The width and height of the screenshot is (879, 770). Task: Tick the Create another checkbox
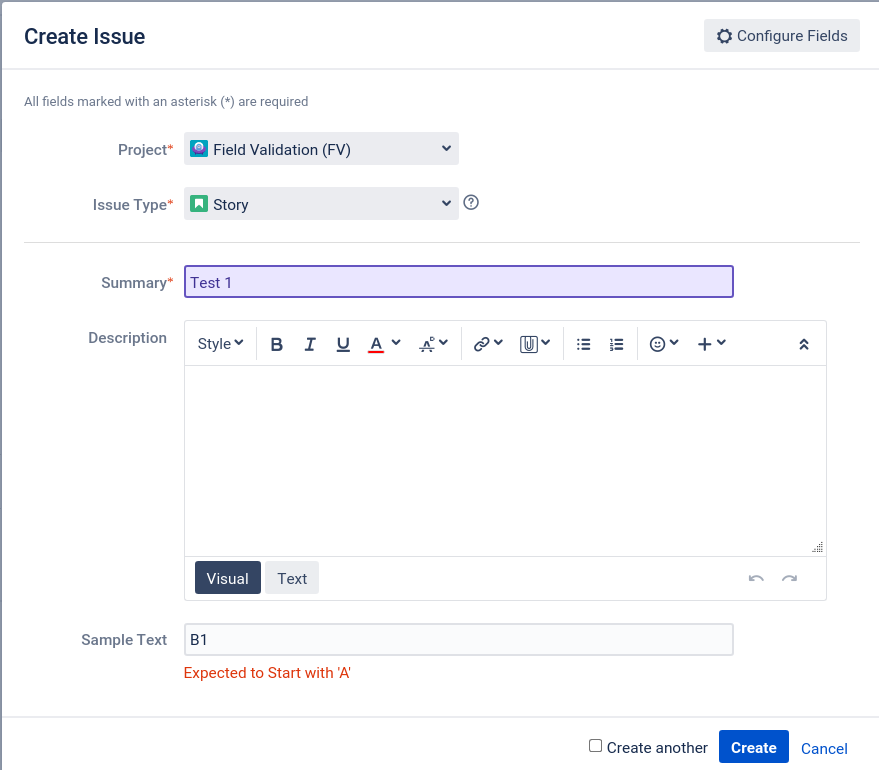click(x=595, y=746)
